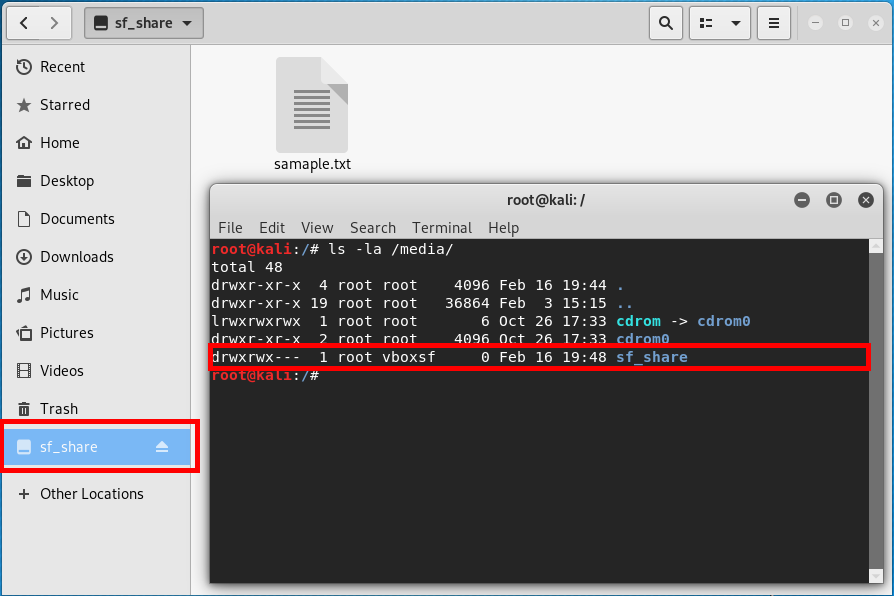Open the search icon in Files toolbar

[666, 22]
